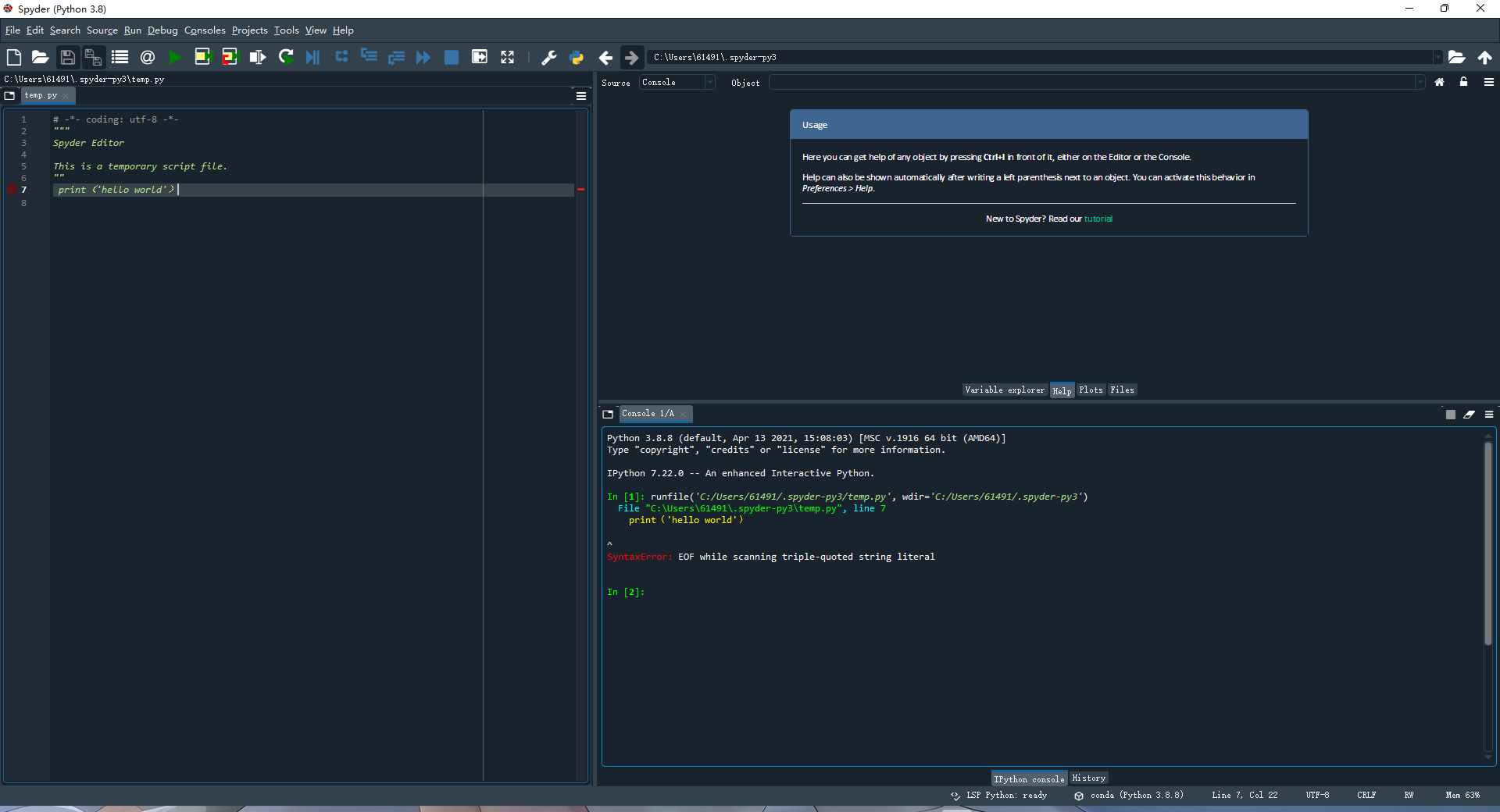Viewport: 1500px width, 812px height.
Task: Open the Source Console dropdown
Action: 677,82
